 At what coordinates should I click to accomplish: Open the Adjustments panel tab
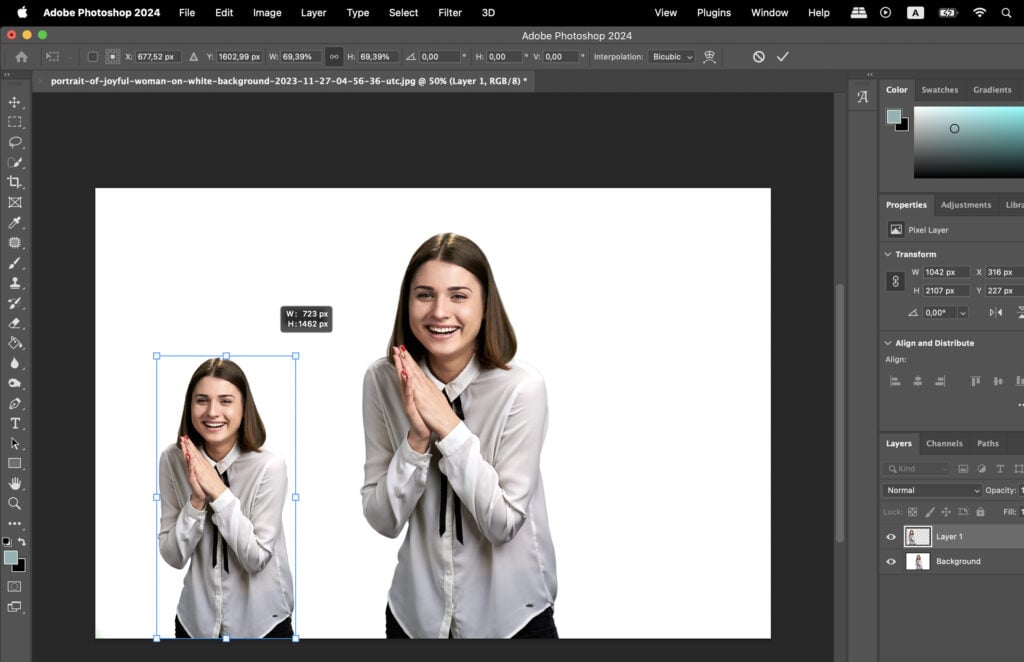click(966, 204)
